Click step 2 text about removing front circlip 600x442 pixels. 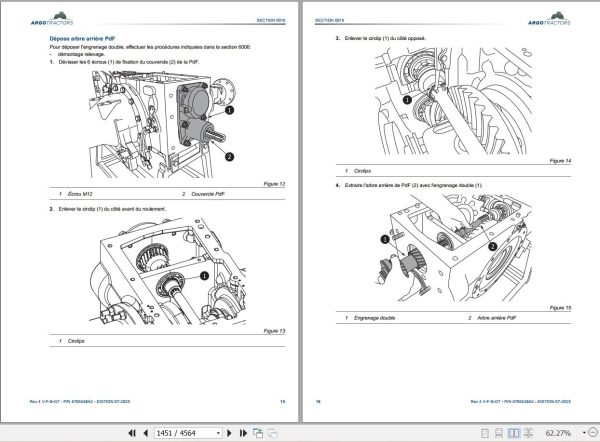tap(112, 209)
